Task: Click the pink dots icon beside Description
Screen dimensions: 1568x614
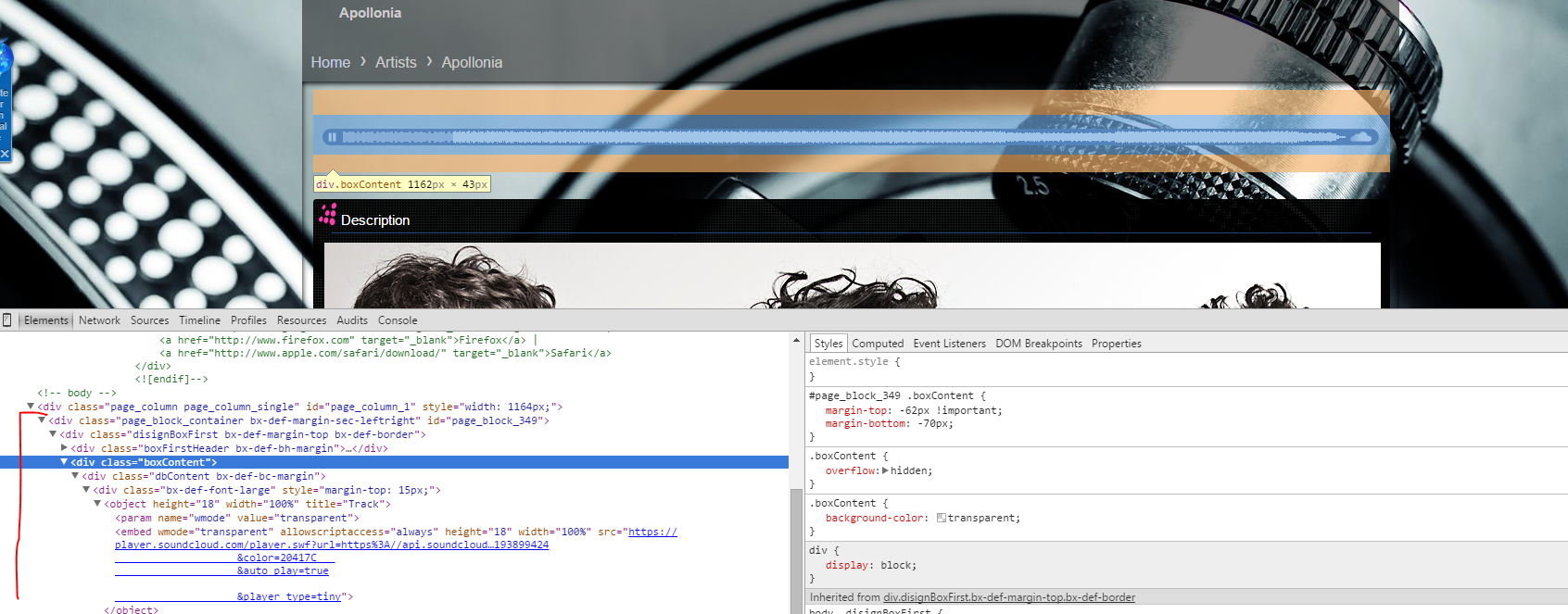Action: point(328,217)
